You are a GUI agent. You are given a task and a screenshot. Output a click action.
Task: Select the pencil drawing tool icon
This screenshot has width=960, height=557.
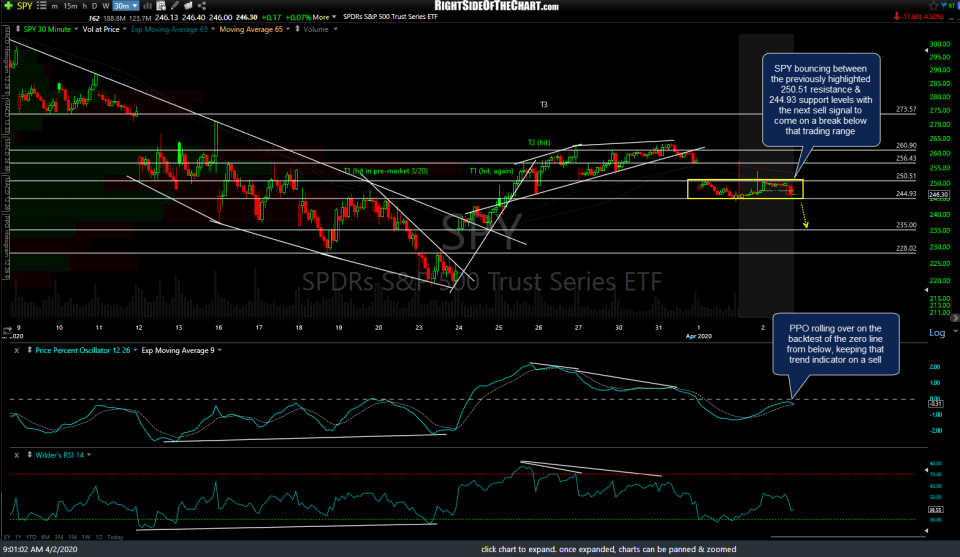coord(174,6)
